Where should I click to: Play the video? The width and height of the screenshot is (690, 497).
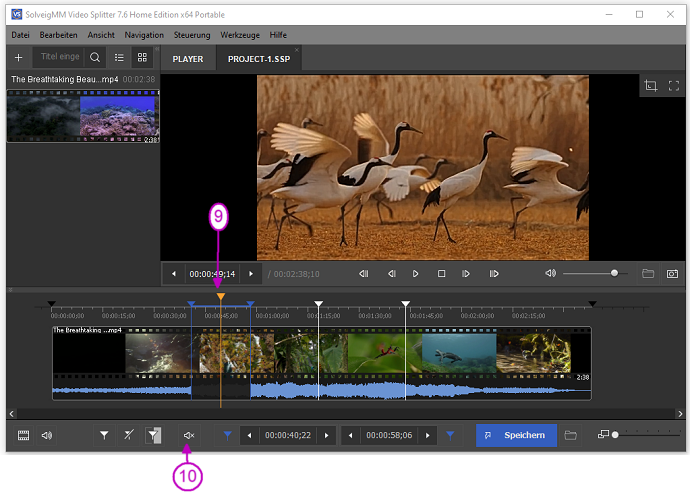tap(415, 274)
